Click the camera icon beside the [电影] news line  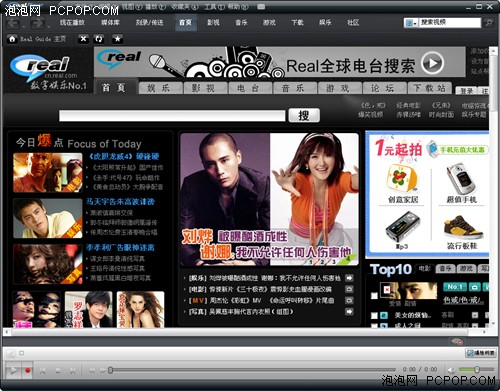(x=349, y=289)
